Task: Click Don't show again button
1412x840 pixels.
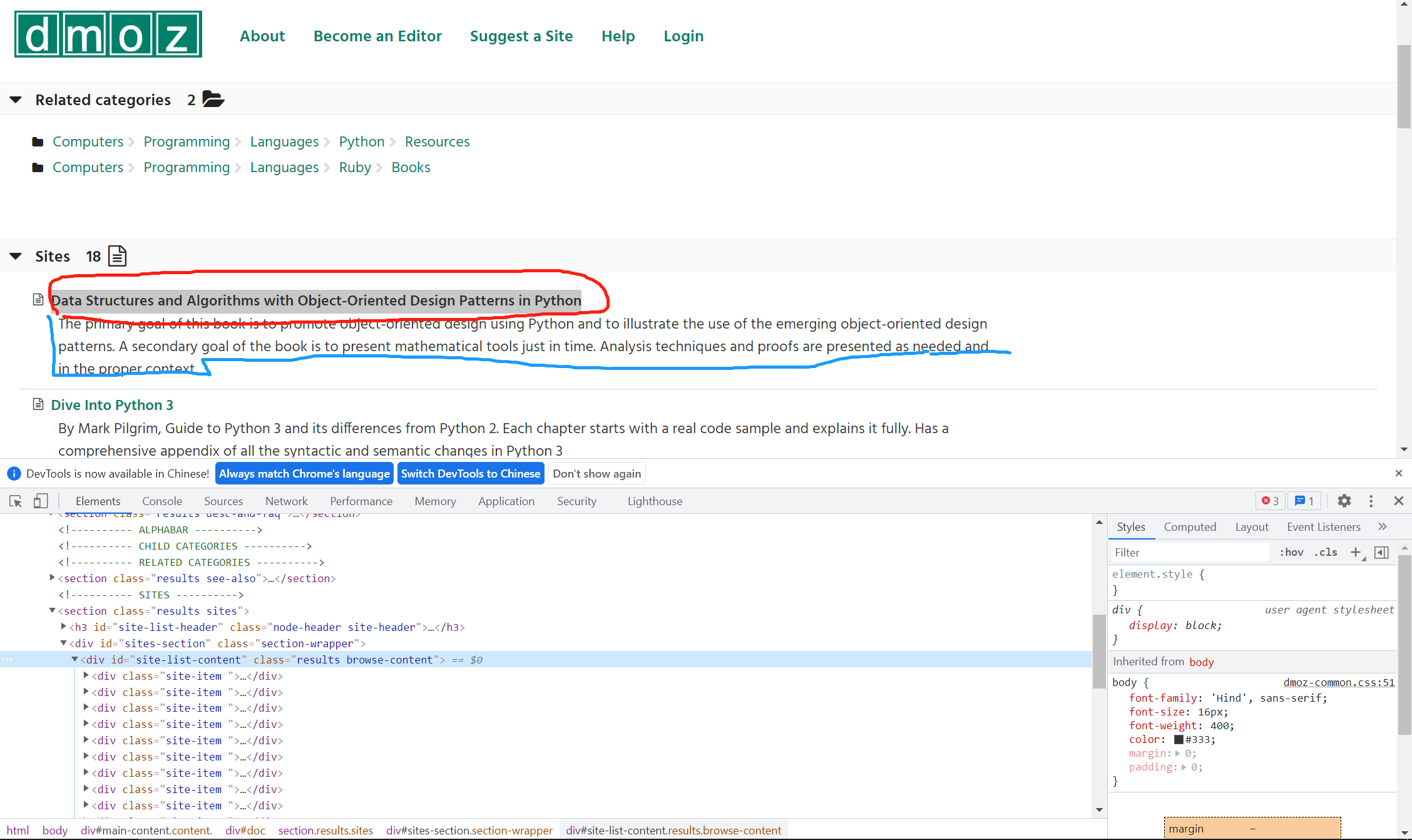Action: [x=597, y=474]
